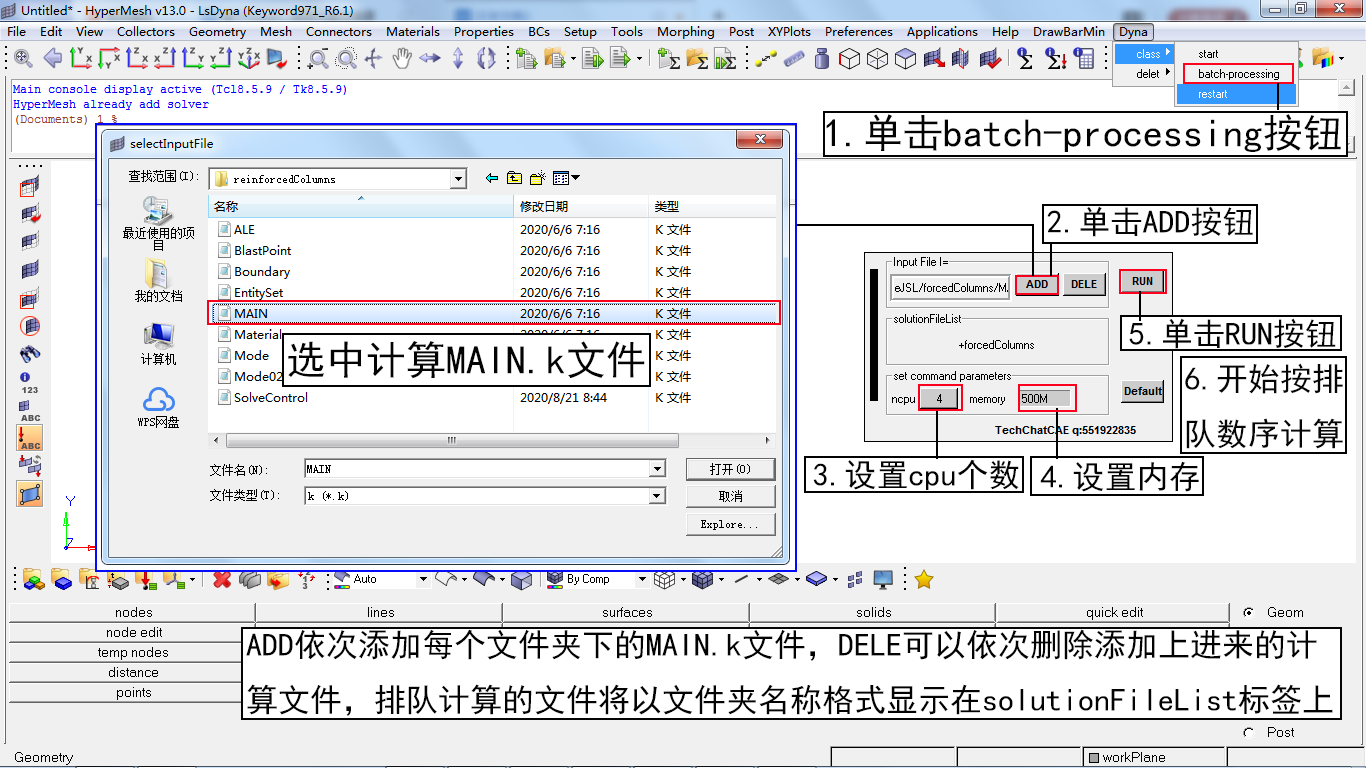
Task: Open the 查找范围 reinforcedColumns dropdown
Action: click(x=458, y=177)
